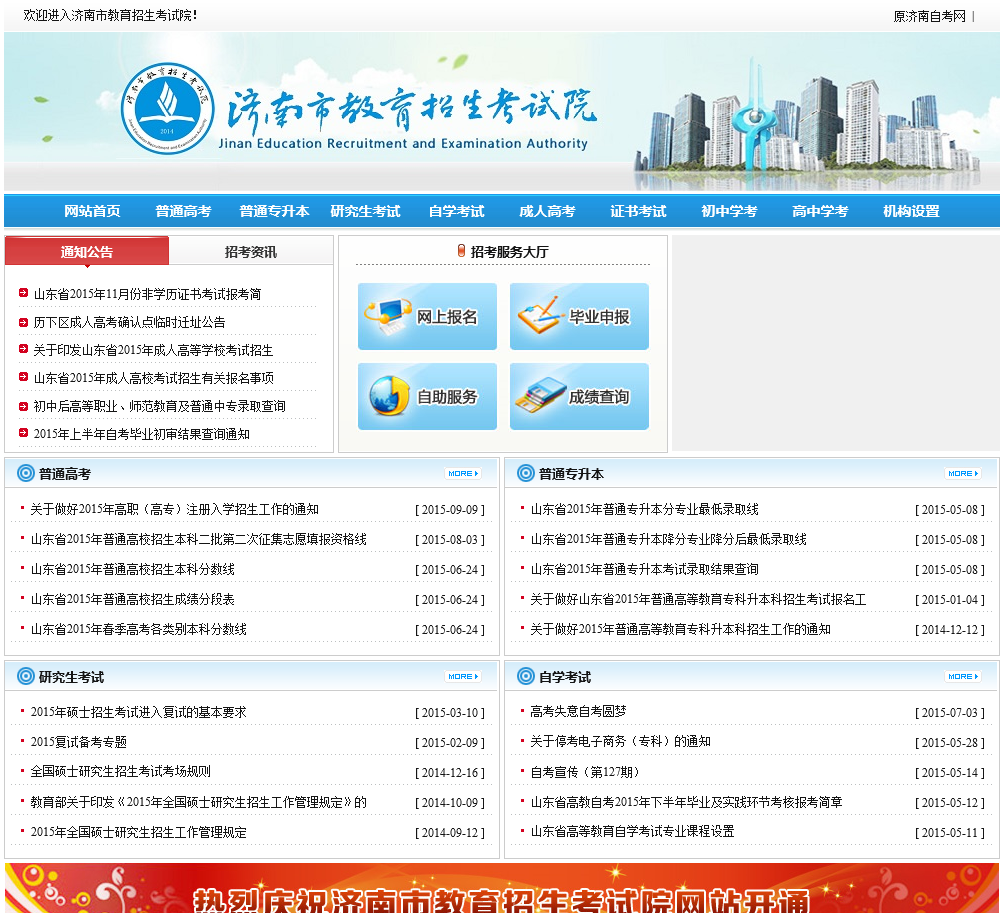Open 教育部关于印发《2015年全国硕士研究生招生工作管理规定》的
This screenshot has width=1004, height=913.
tap(198, 802)
